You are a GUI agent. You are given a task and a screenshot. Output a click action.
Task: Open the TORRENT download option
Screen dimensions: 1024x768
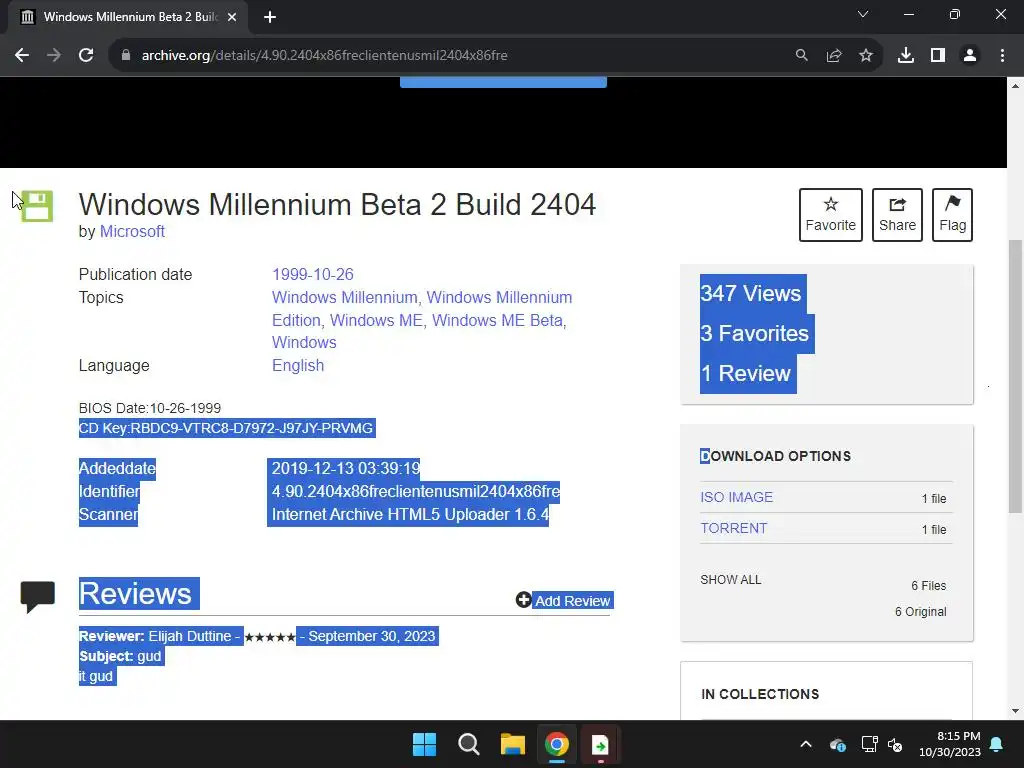click(x=733, y=528)
